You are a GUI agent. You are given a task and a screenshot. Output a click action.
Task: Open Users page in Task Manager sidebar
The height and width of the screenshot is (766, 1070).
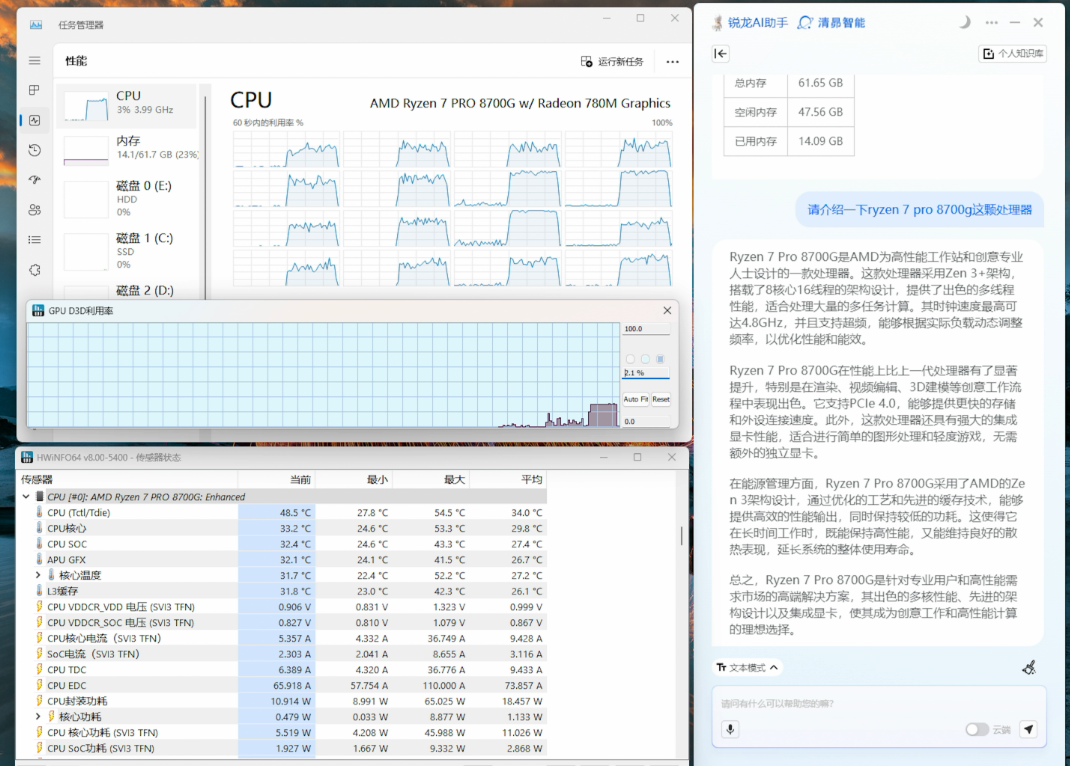(x=34, y=210)
